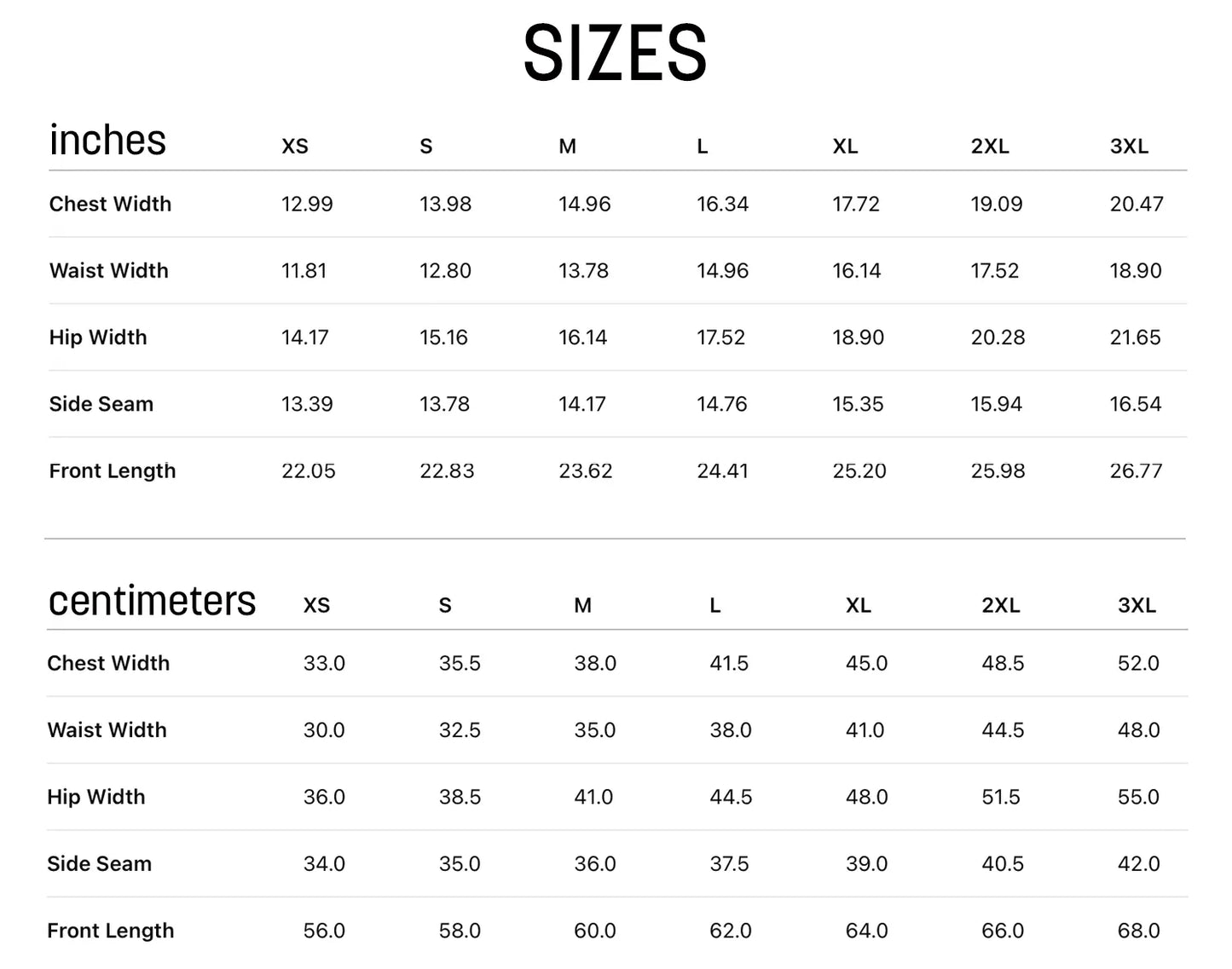Click the SIZES heading
The height and width of the screenshot is (969, 1232).
click(x=615, y=54)
